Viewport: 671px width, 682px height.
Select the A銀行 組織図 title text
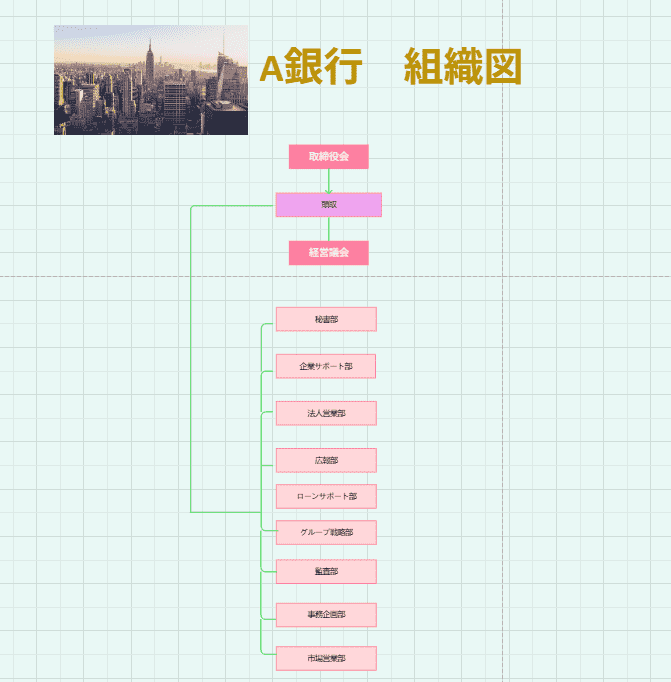tap(391, 67)
